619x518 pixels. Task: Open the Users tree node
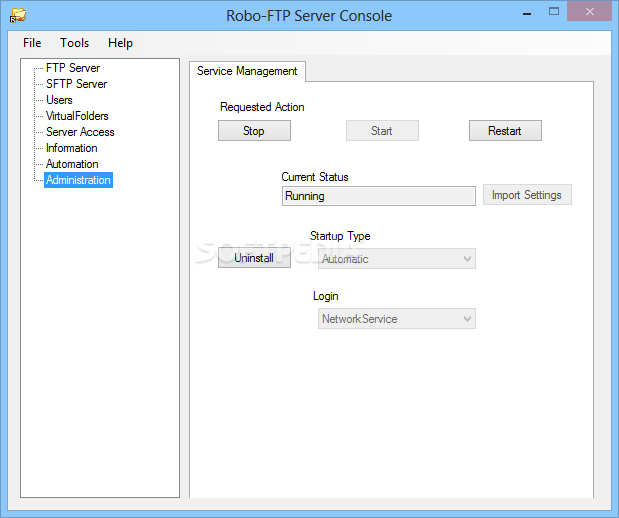click(59, 100)
